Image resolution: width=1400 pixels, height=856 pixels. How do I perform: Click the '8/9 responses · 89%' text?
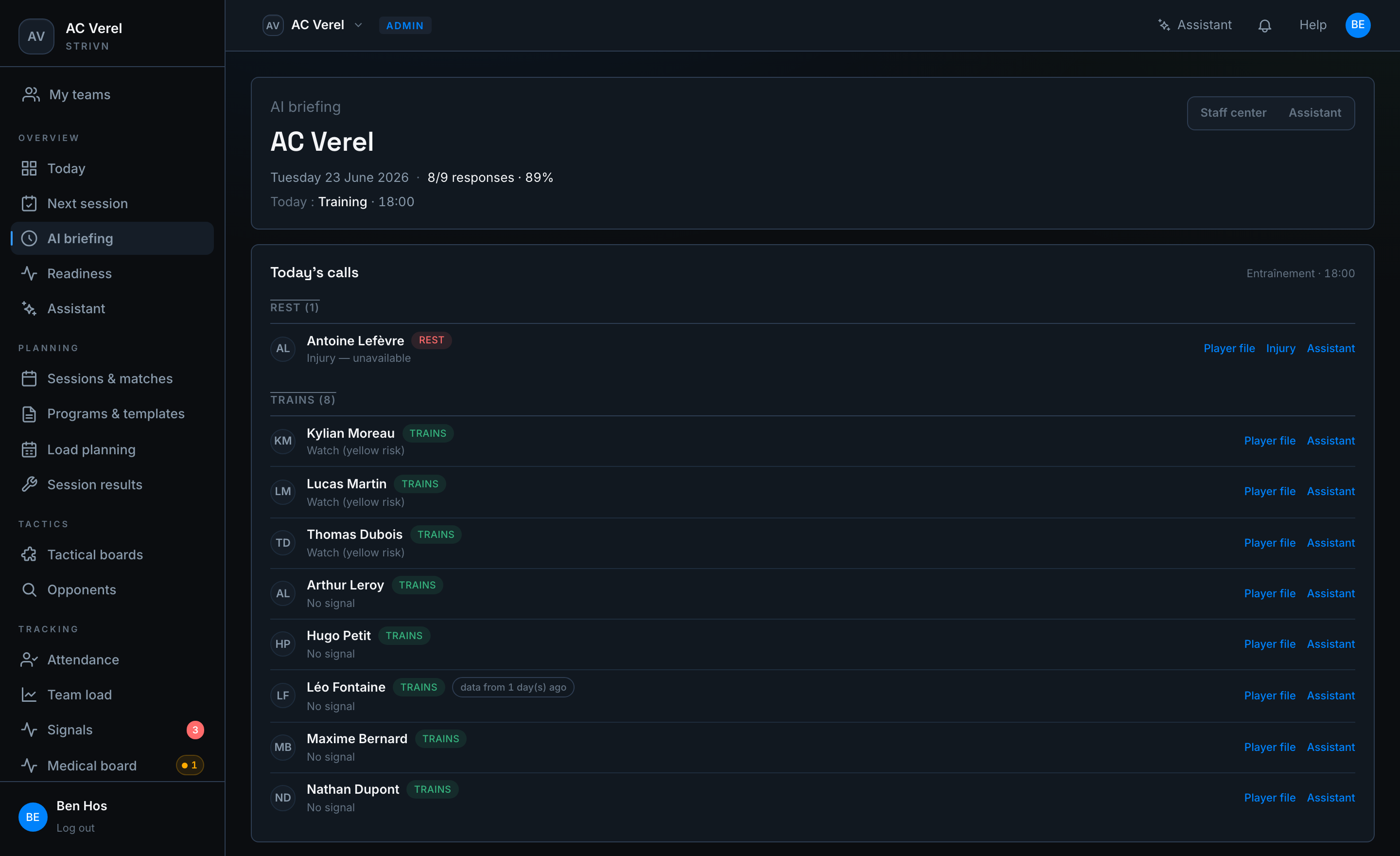490,178
